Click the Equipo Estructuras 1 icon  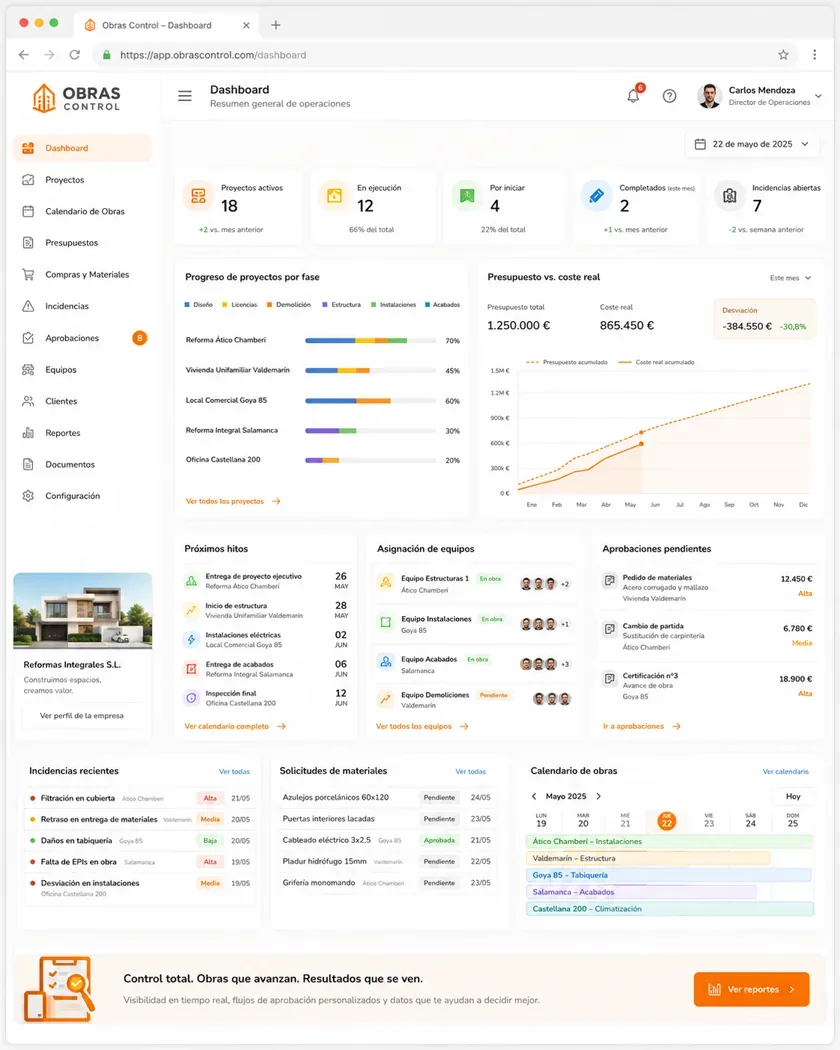click(386, 583)
